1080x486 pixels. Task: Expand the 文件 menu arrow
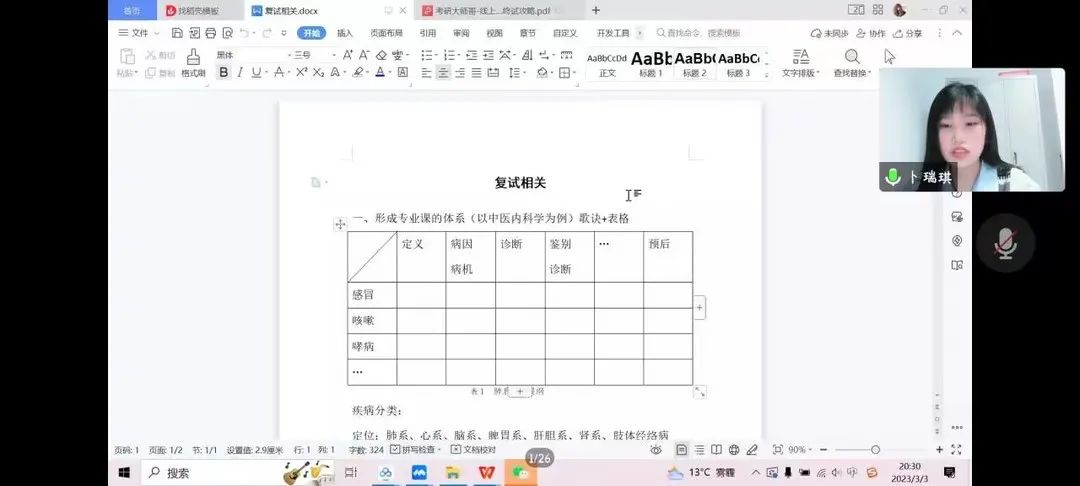coord(156,33)
